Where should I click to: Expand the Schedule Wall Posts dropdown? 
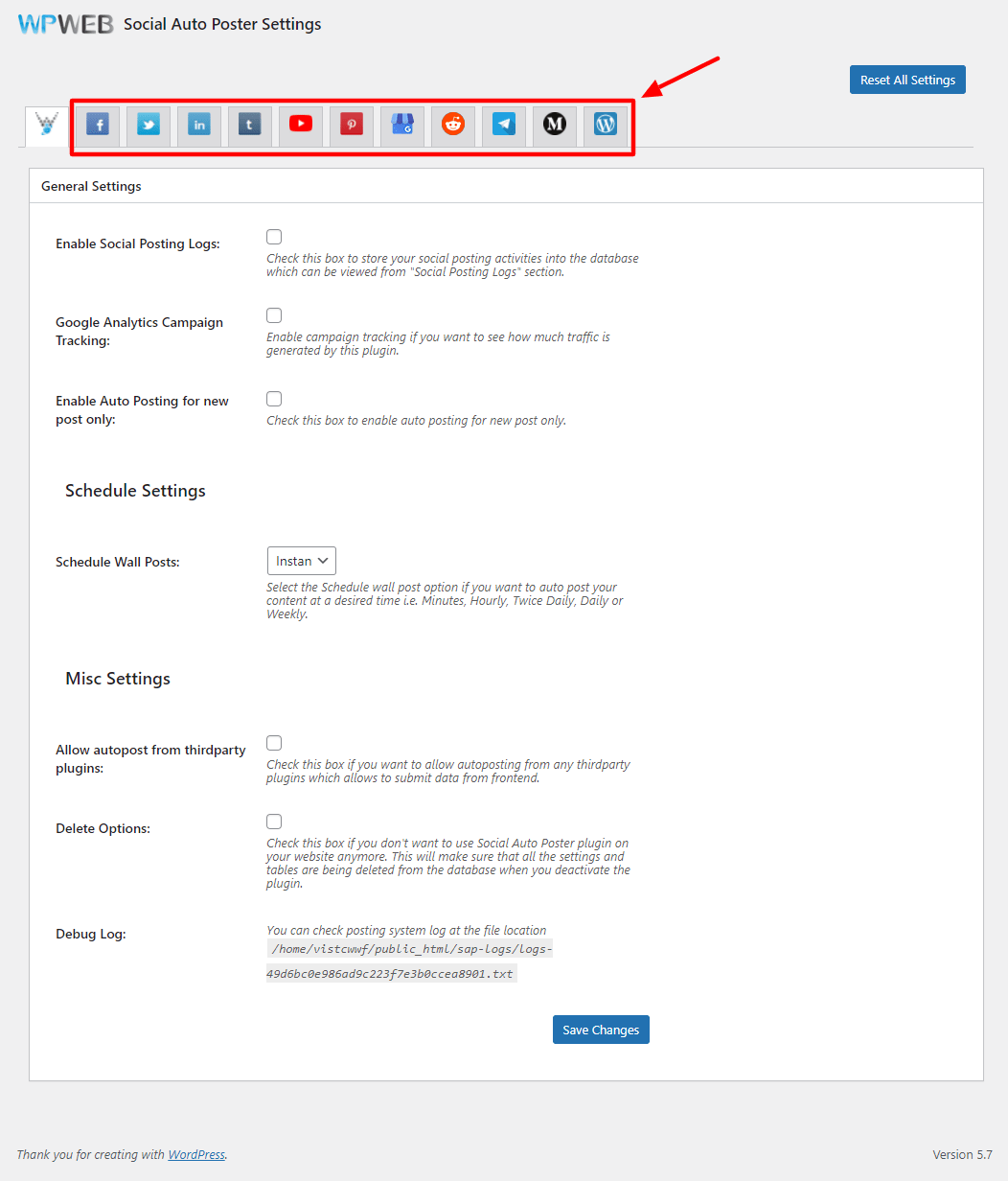(x=301, y=561)
